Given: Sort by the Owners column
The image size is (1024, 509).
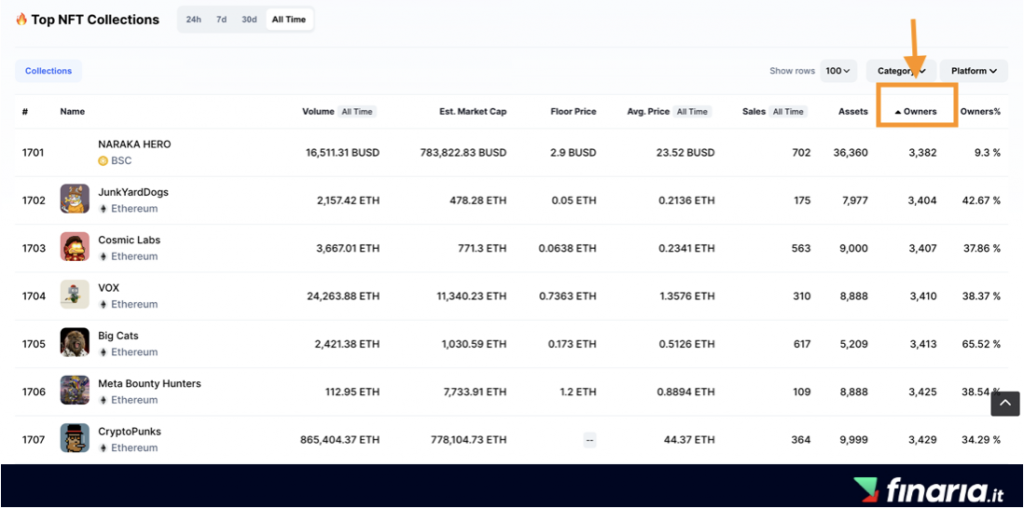Looking at the screenshot, I should point(916,112).
